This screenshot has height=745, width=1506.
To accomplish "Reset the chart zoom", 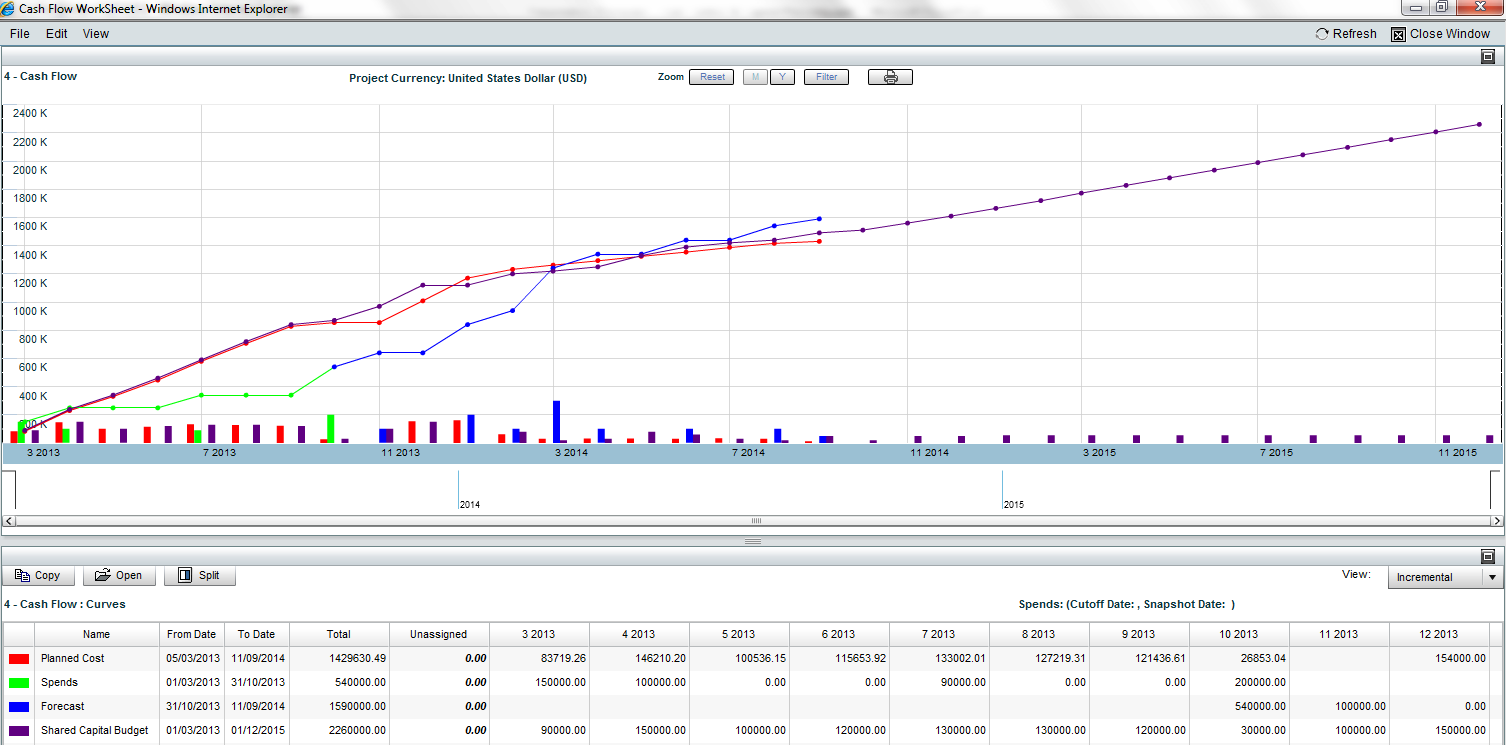I will click(x=712, y=77).
